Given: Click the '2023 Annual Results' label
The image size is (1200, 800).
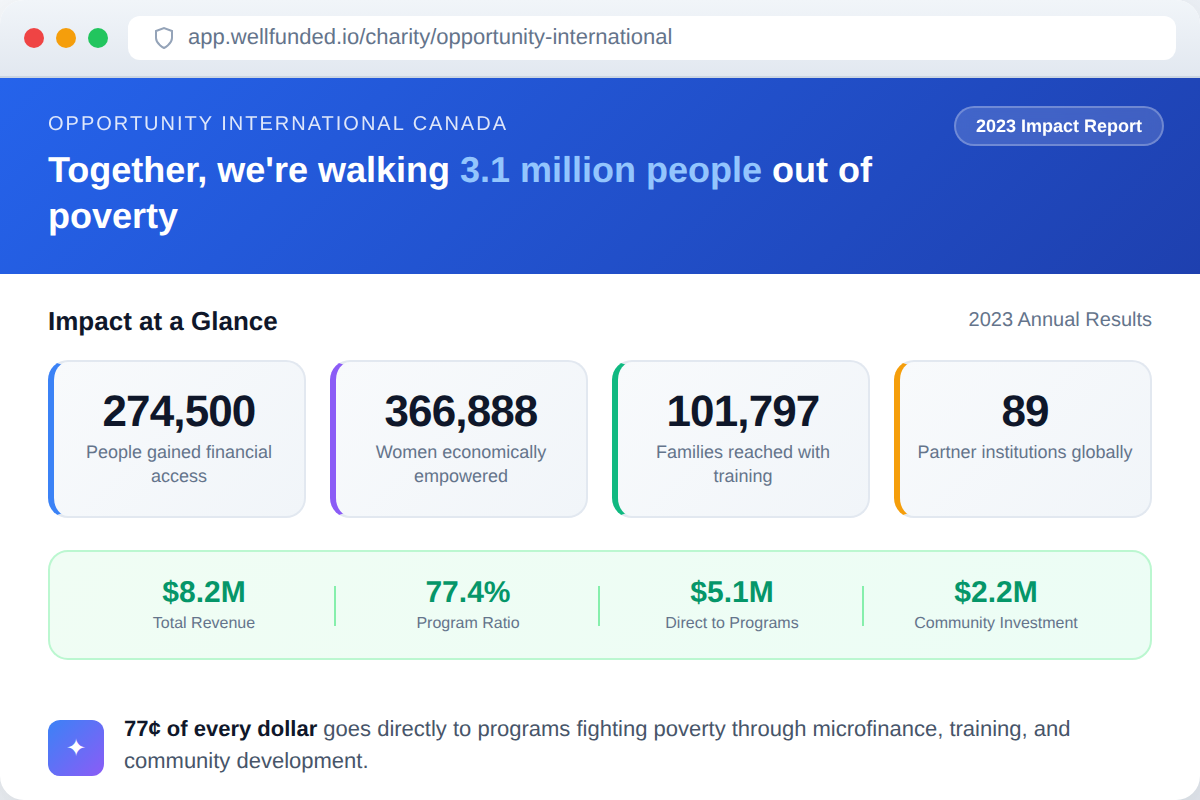Looking at the screenshot, I should click(x=1060, y=320).
